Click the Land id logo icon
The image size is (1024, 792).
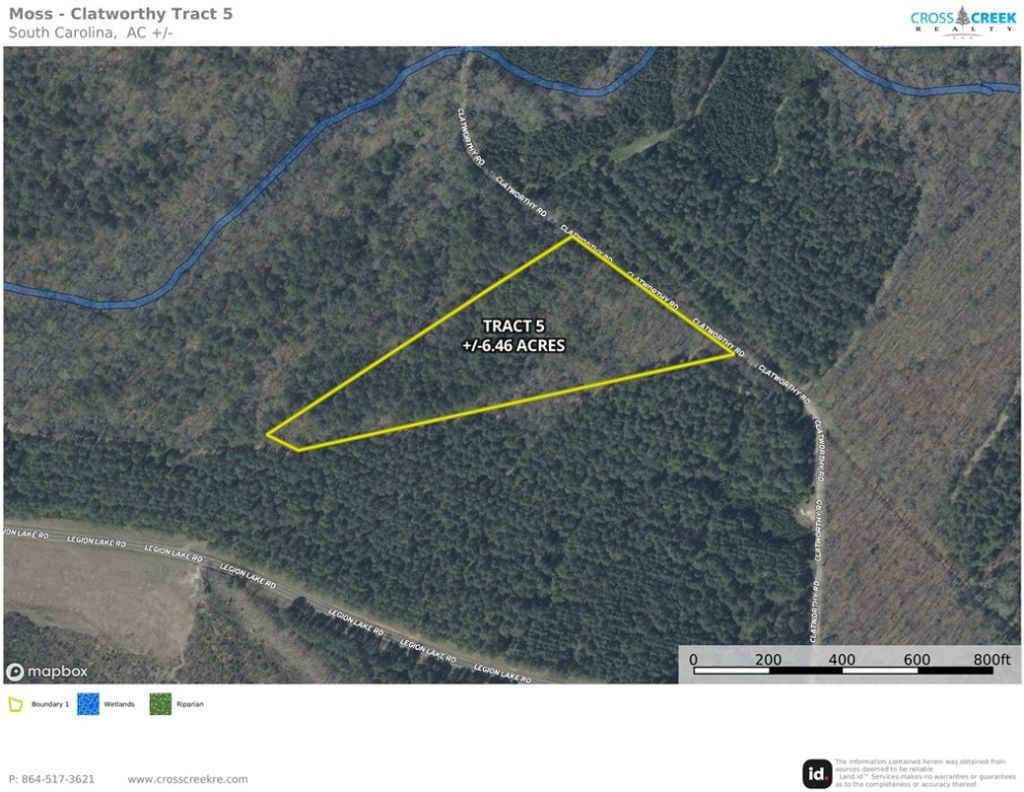(816, 774)
